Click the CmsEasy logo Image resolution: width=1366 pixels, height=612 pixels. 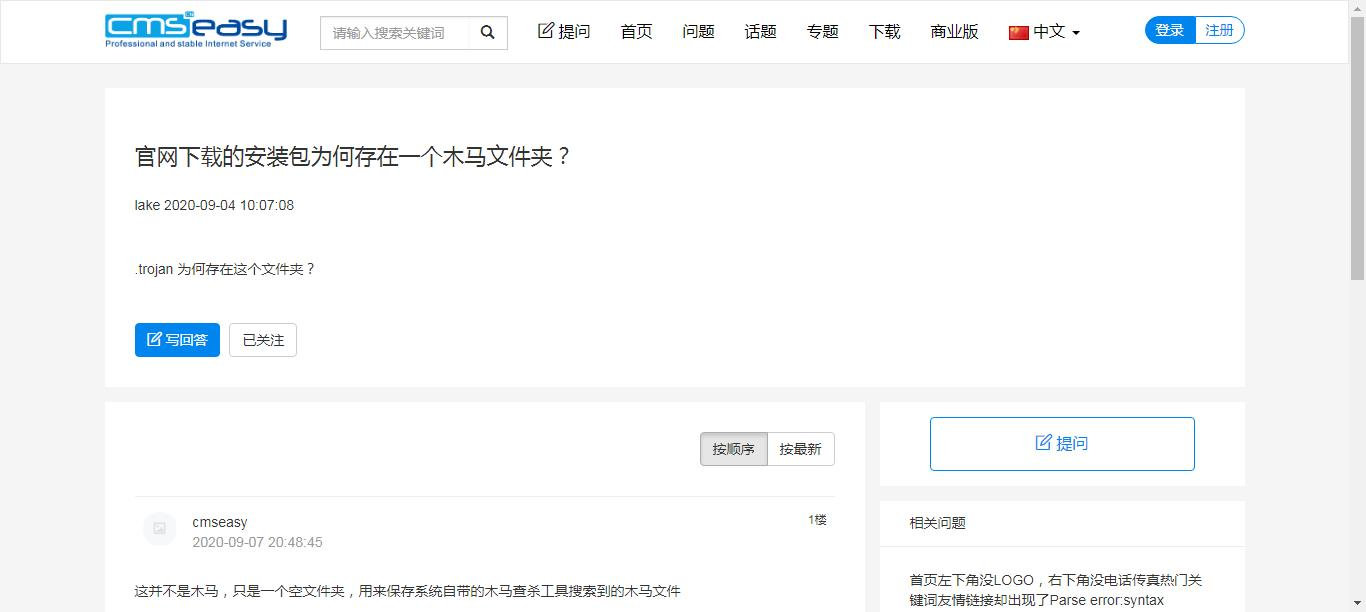196,31
